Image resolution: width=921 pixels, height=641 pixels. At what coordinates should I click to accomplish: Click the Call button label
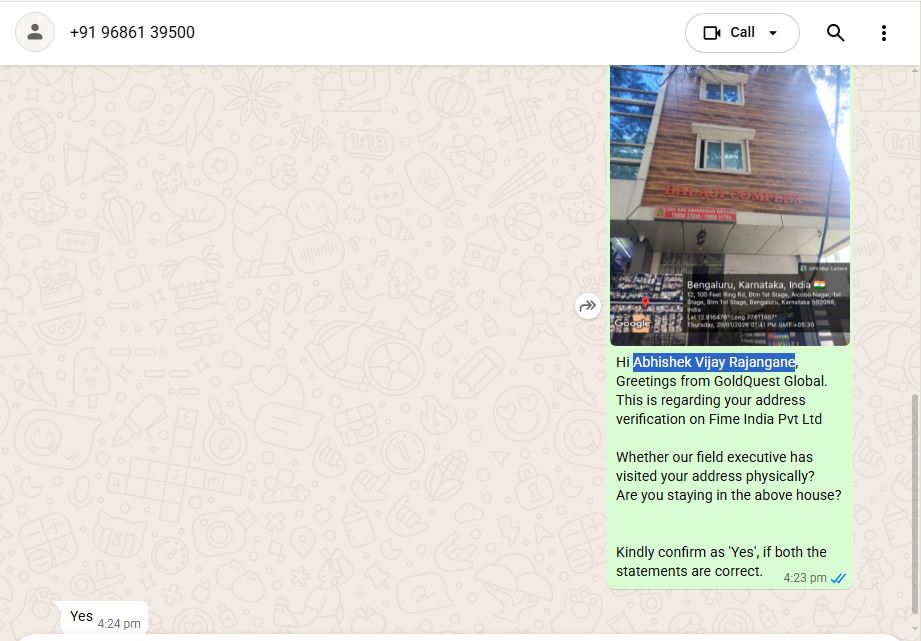coord(742,32)
